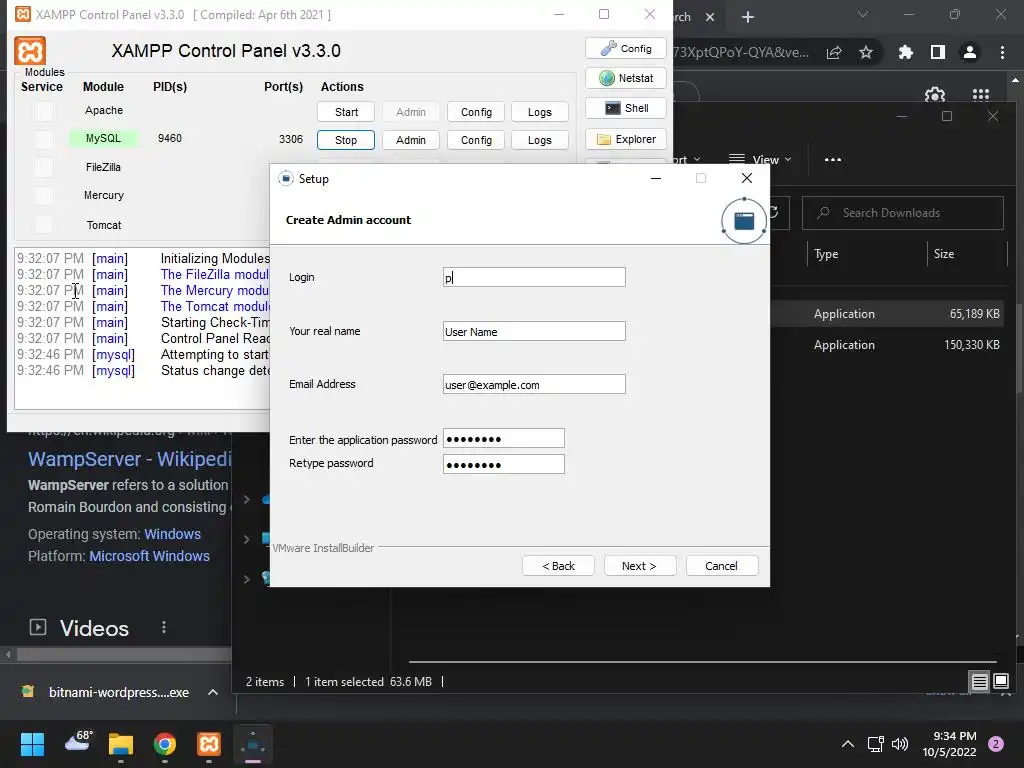Open MySQL Logs
This screenshot has width=1024, height=768.
(x=539, y=140)
